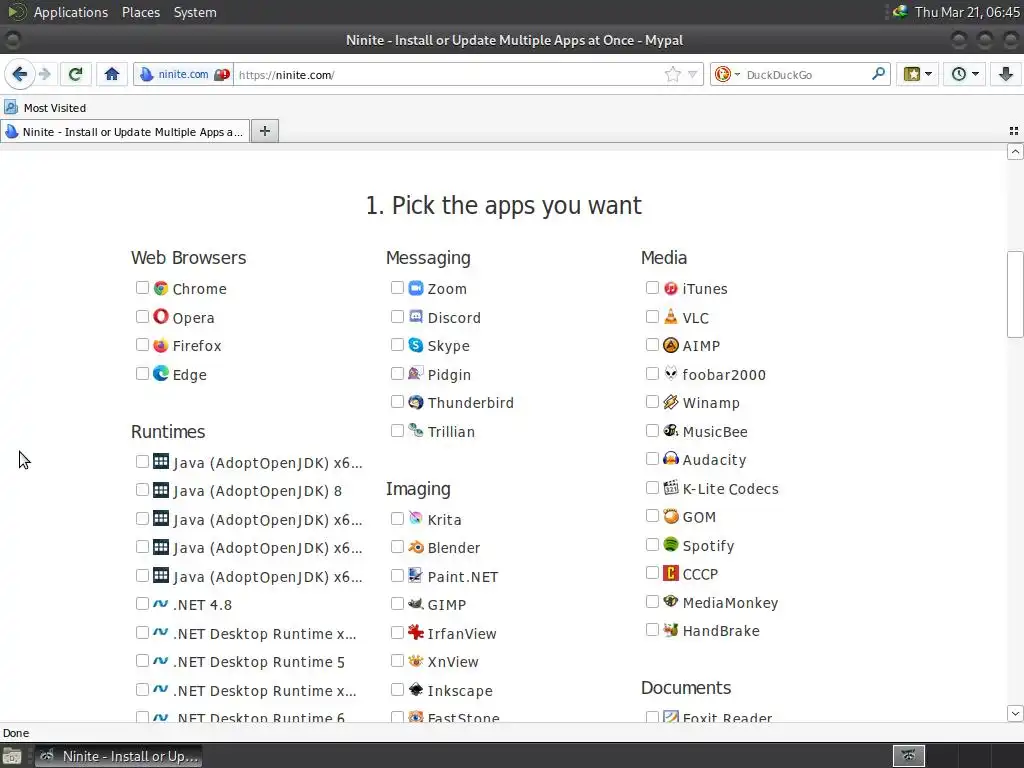Open a new tab with plus button

click(264, 131)
